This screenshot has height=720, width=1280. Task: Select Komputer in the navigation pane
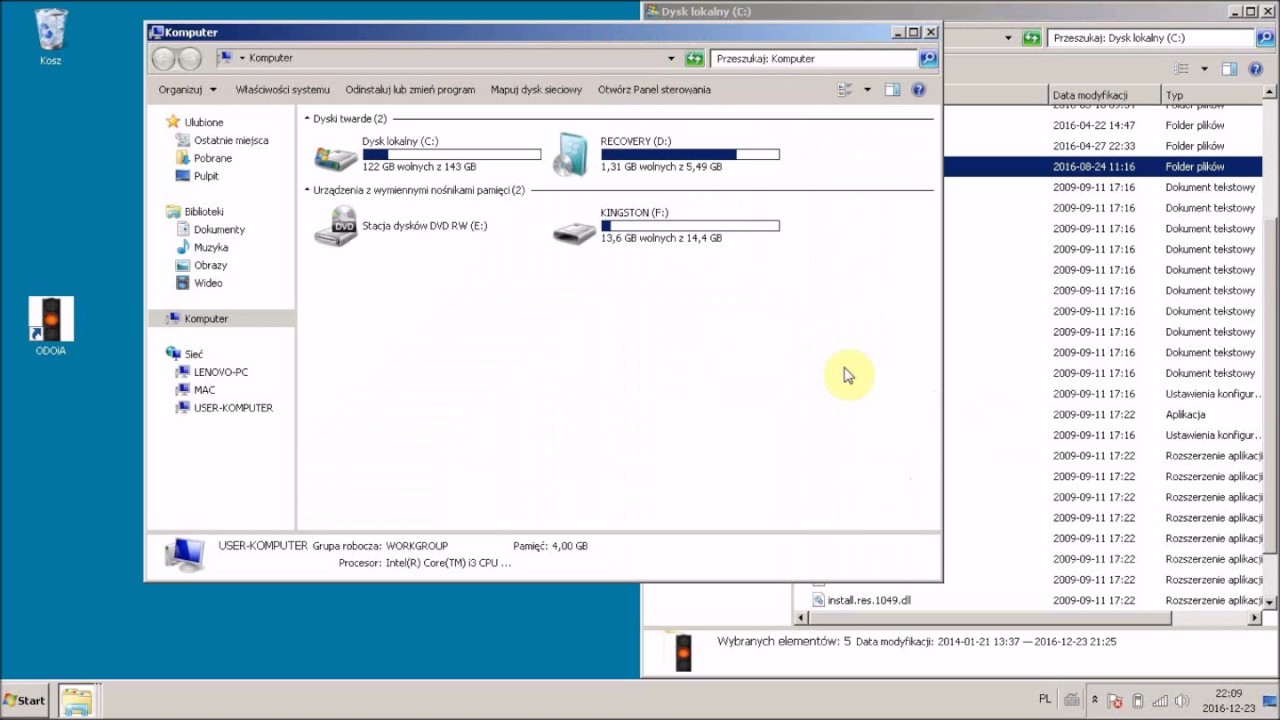point(206,319)
